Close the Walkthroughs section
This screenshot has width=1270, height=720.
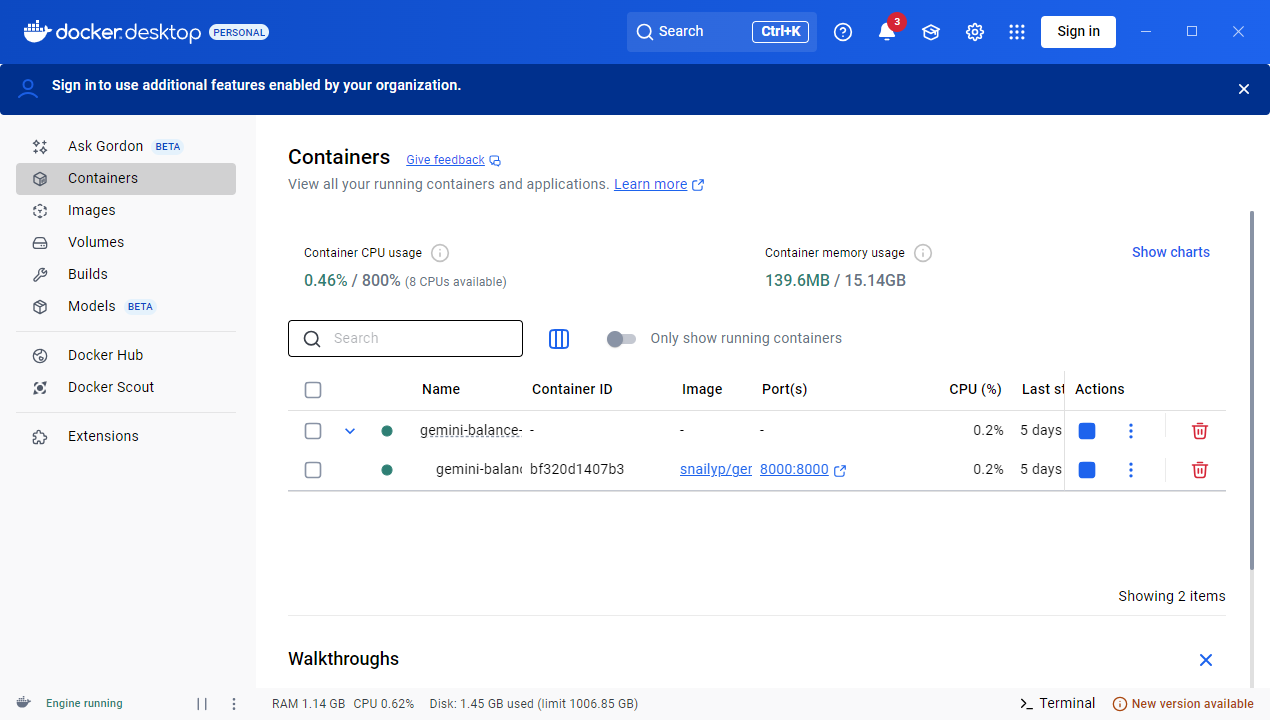tap(1206, 660)
